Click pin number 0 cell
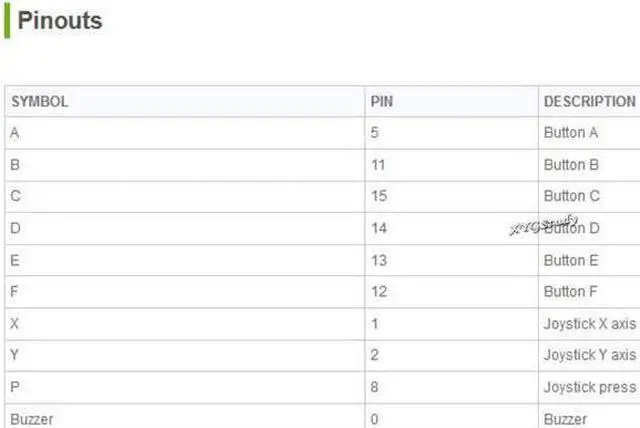Image resolution: width=640 pixels, height=428 pixels. point(452,417)
